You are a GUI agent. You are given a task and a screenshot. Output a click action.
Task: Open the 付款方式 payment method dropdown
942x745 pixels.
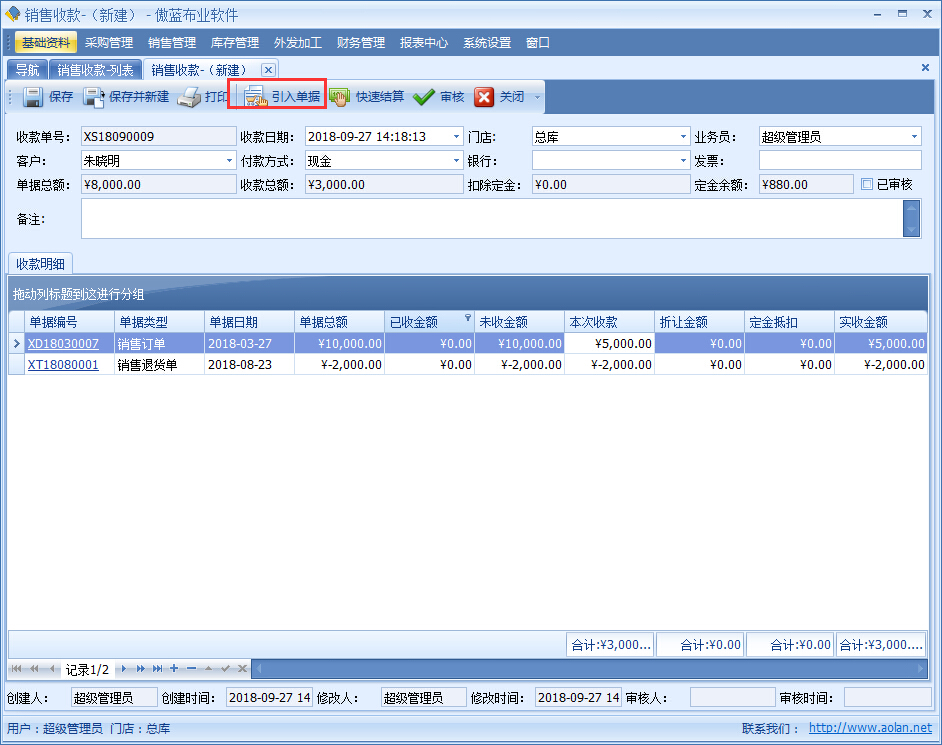[456, 160]
